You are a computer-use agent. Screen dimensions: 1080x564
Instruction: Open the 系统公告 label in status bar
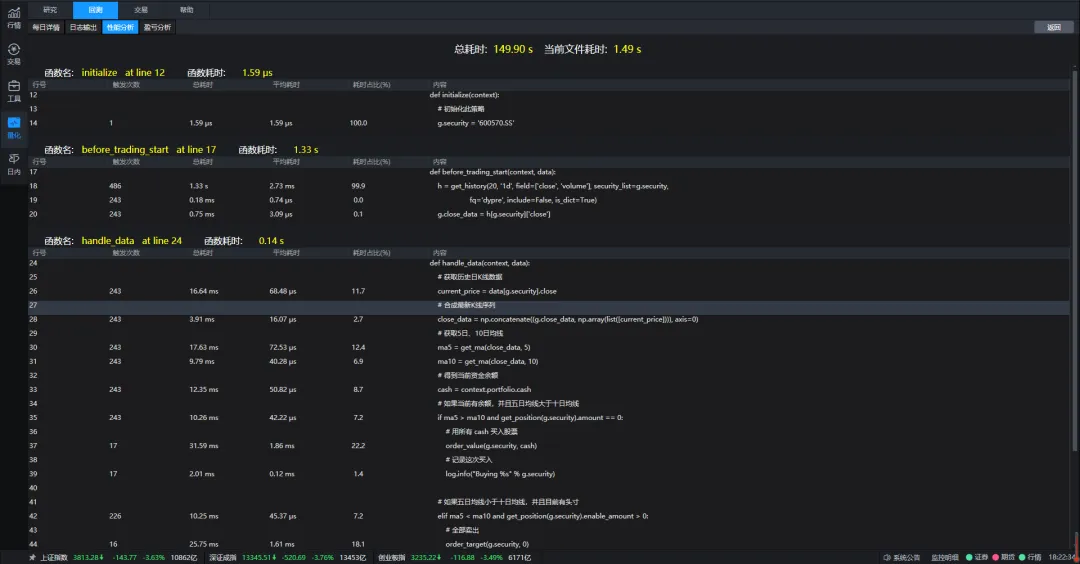[x=906, y=558]
